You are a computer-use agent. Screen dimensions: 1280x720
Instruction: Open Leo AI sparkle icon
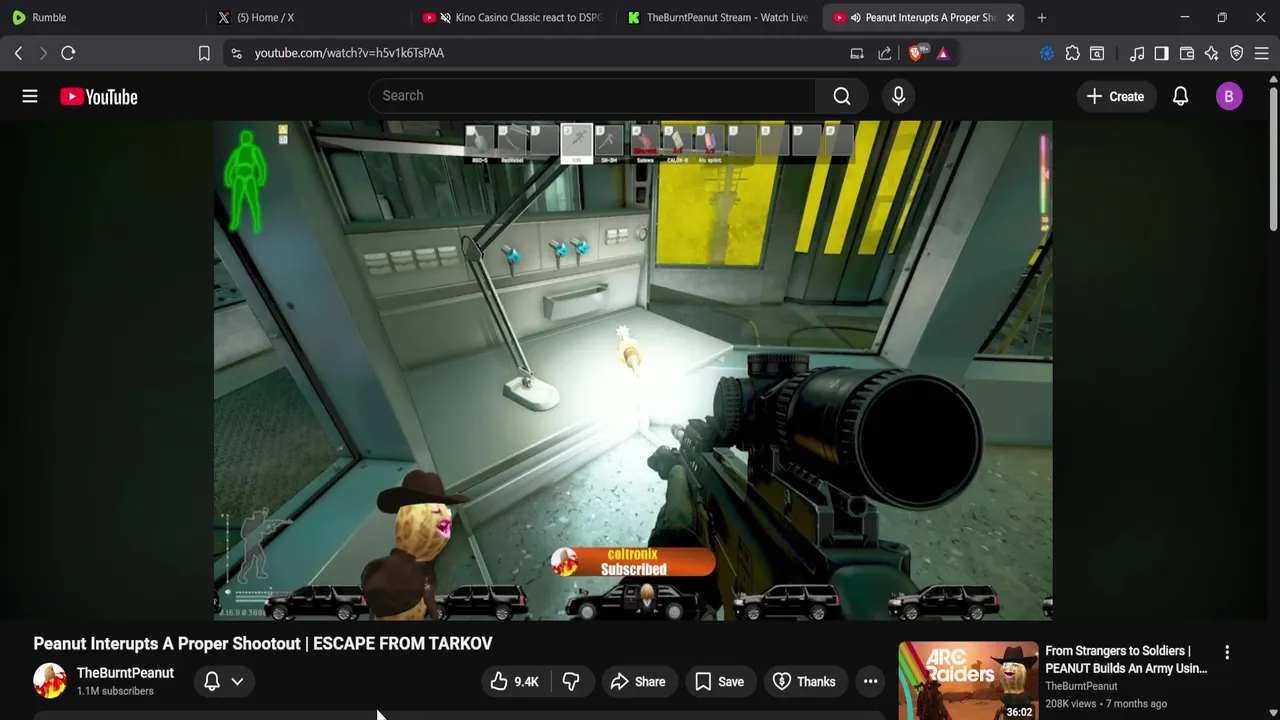click(1211, 53)
